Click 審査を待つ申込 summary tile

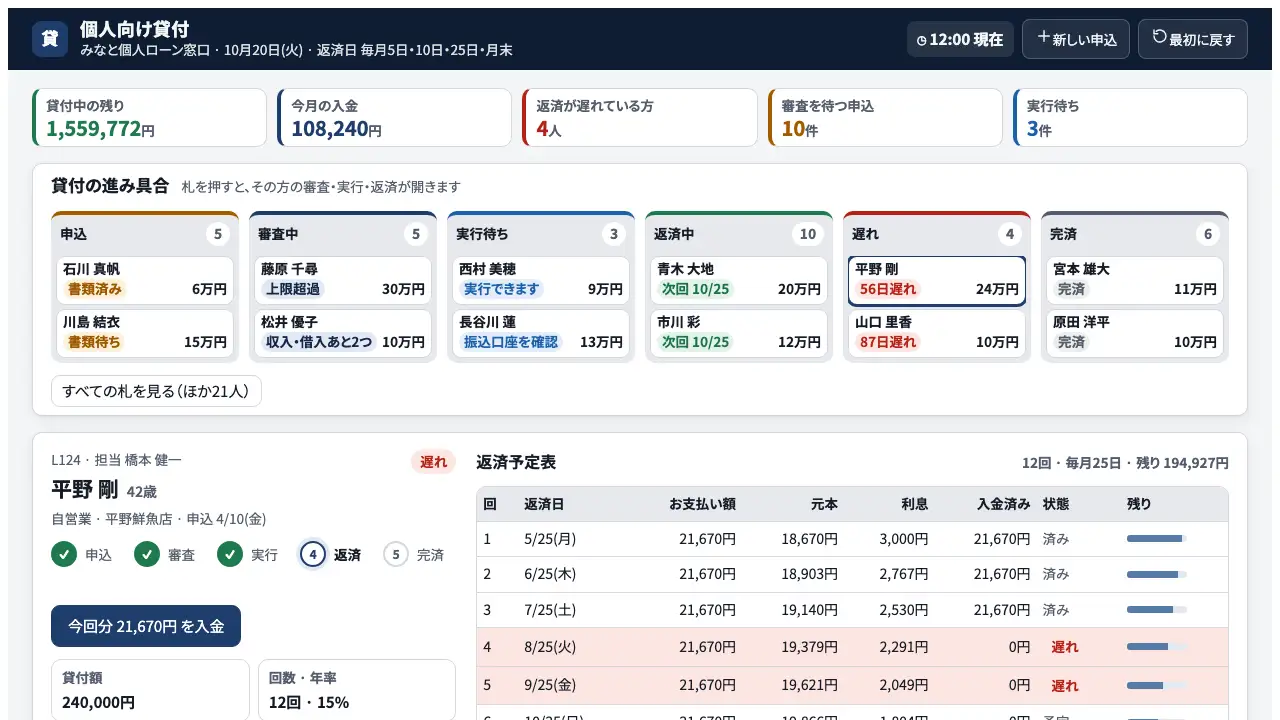click(885, 118)
